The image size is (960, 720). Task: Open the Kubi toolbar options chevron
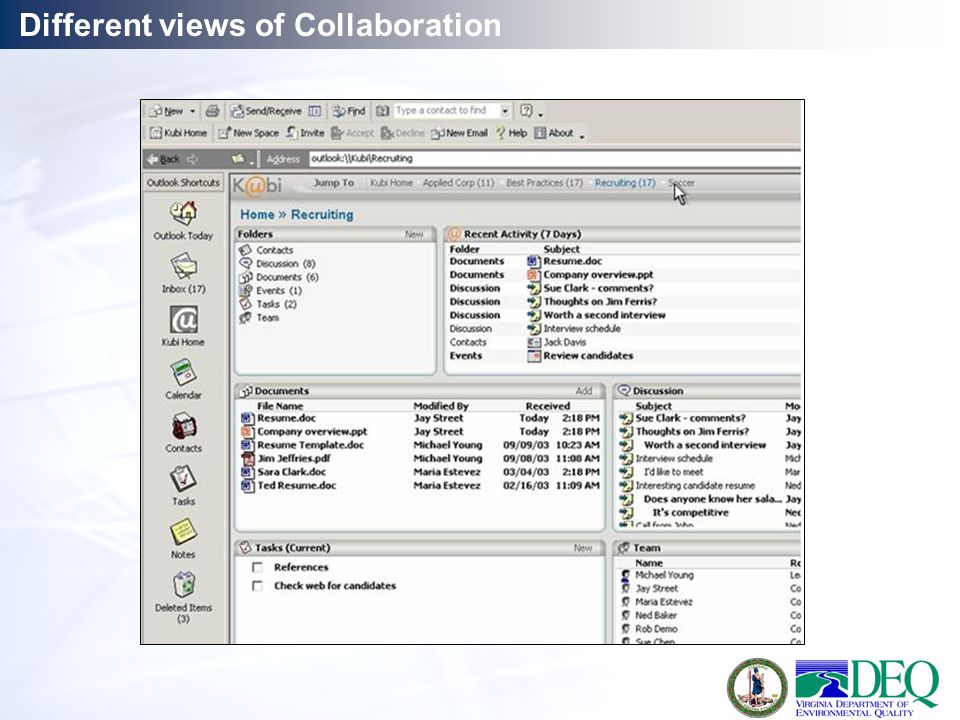point(582,136)
